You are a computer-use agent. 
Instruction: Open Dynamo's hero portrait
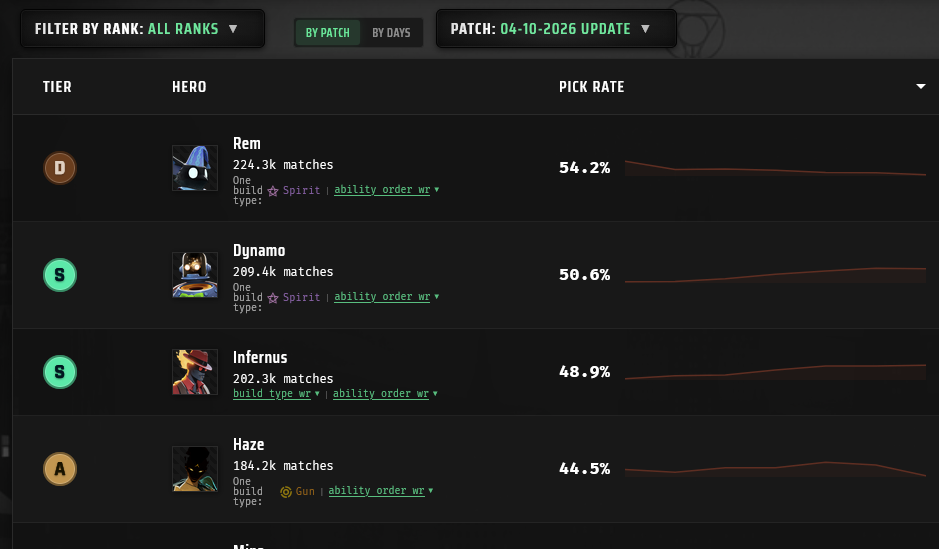(x=195, y=275)
